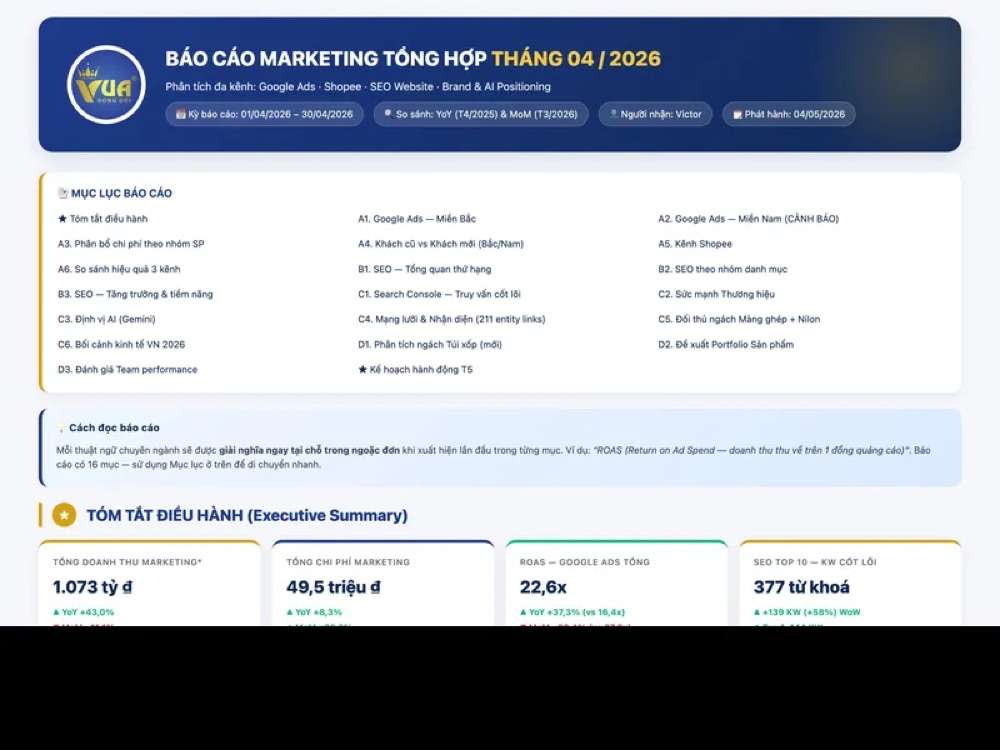The width and height of the screenshot is (1000, 750).
Task: Open C3. Định vị AI (Gemini)
Action: pos(107,319)
